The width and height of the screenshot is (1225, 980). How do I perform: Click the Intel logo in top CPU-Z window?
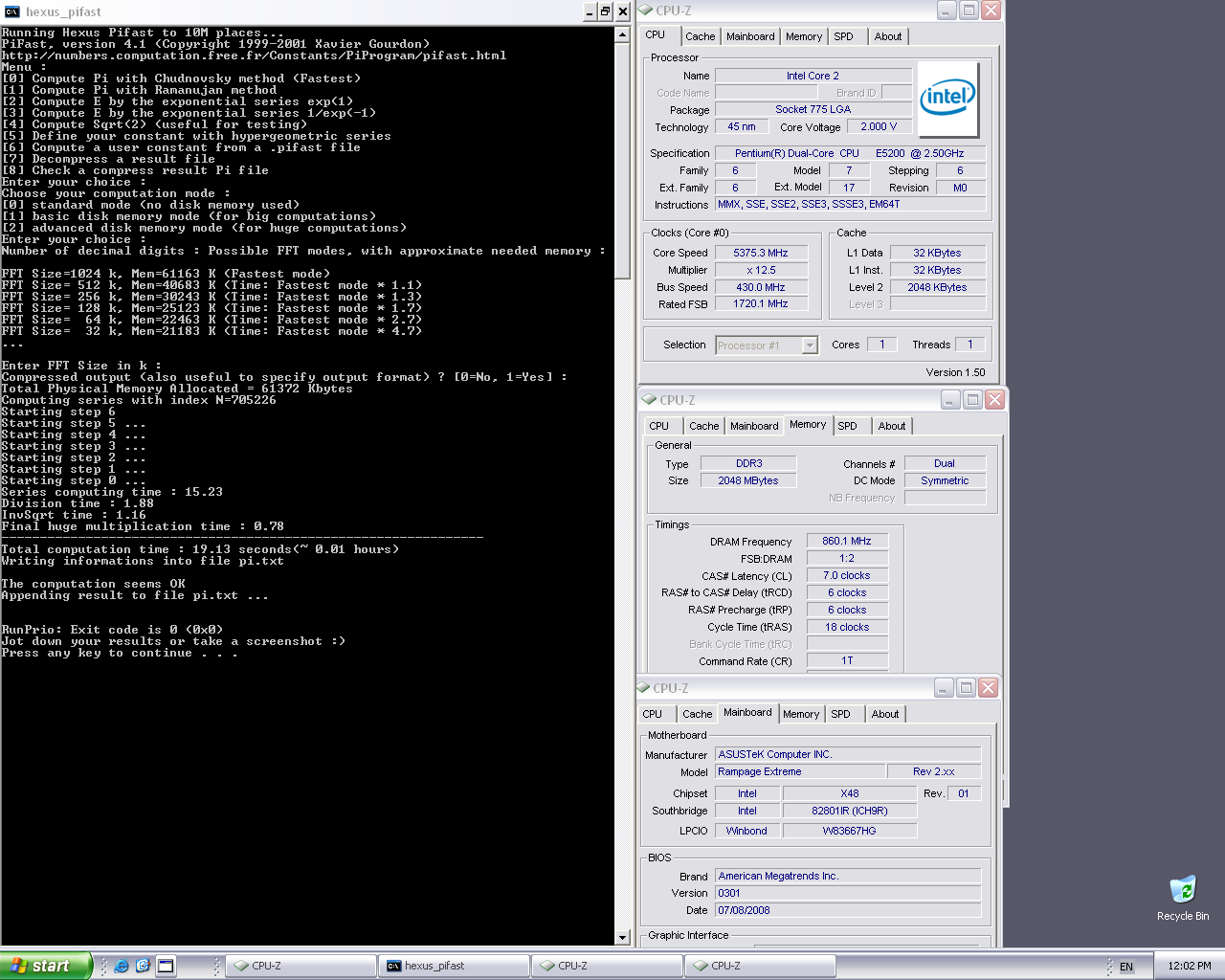(x=947, y=99)
